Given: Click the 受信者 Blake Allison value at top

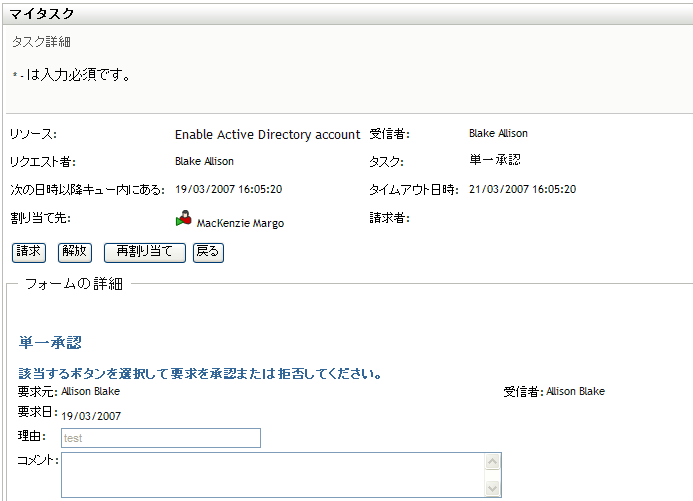Looking at the screenshot, I should pyautogui.click(x=498, y=133).
